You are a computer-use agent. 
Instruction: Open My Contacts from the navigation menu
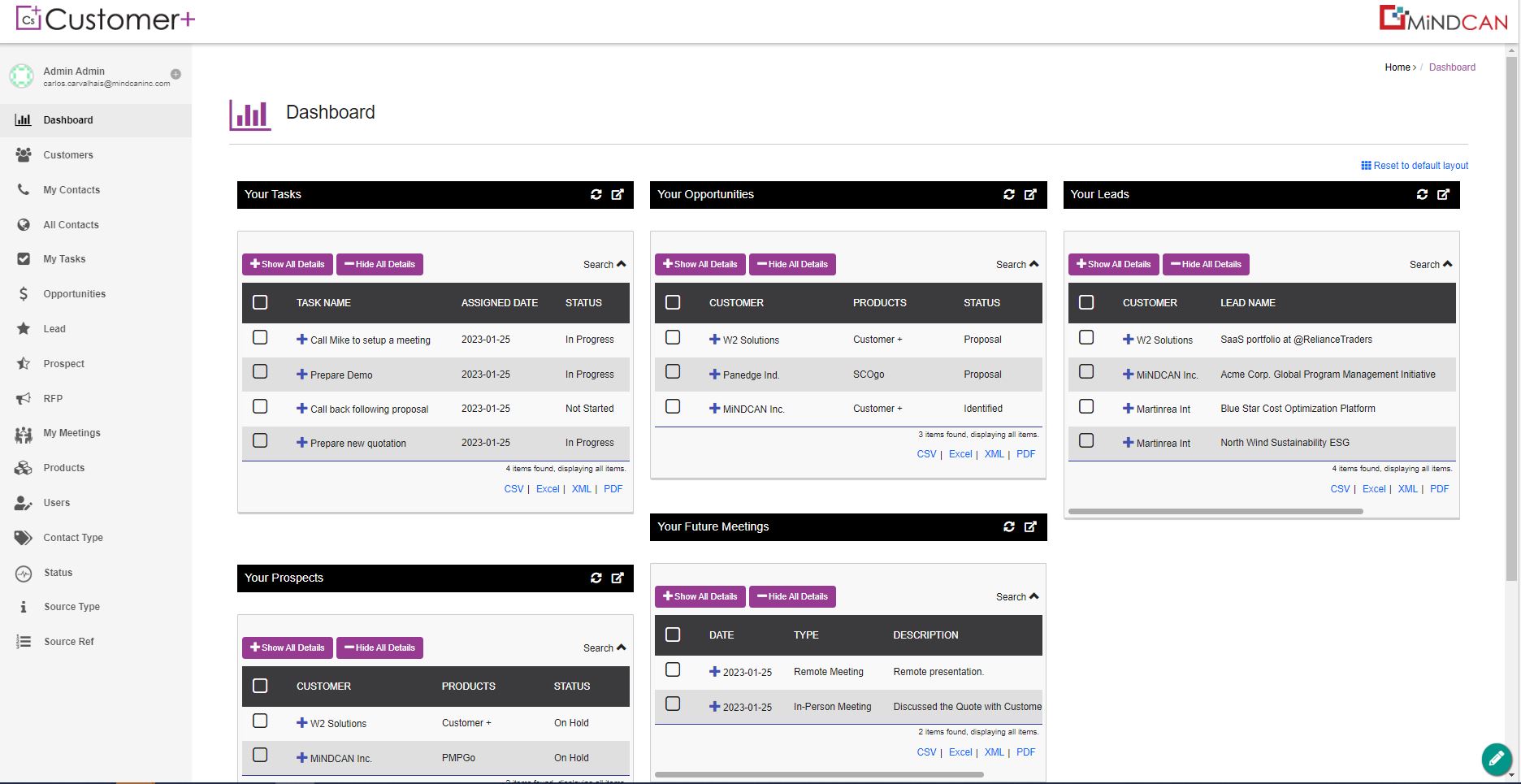pos(70,189)
